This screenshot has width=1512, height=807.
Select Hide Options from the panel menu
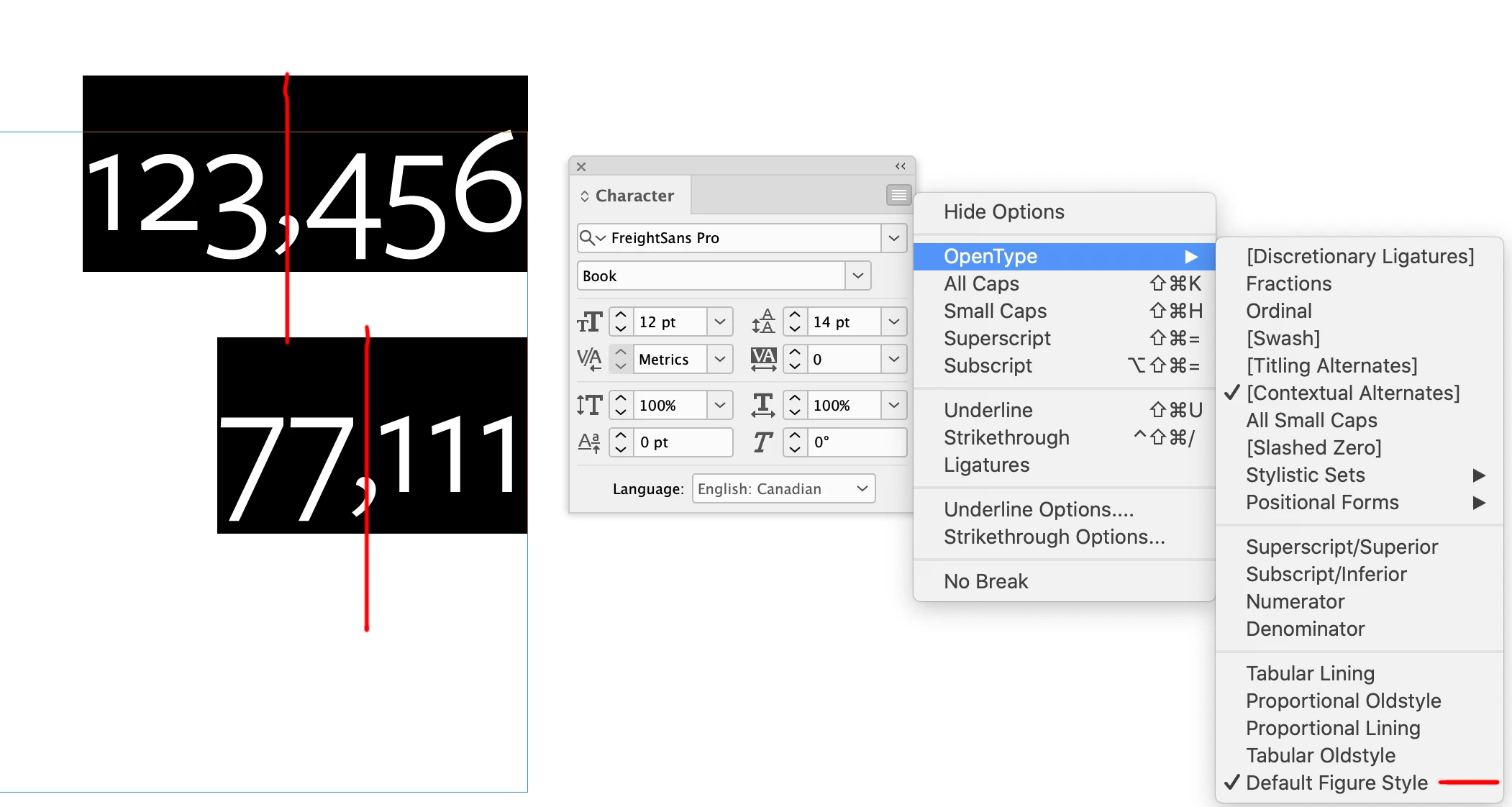[x=1003, y=211]
